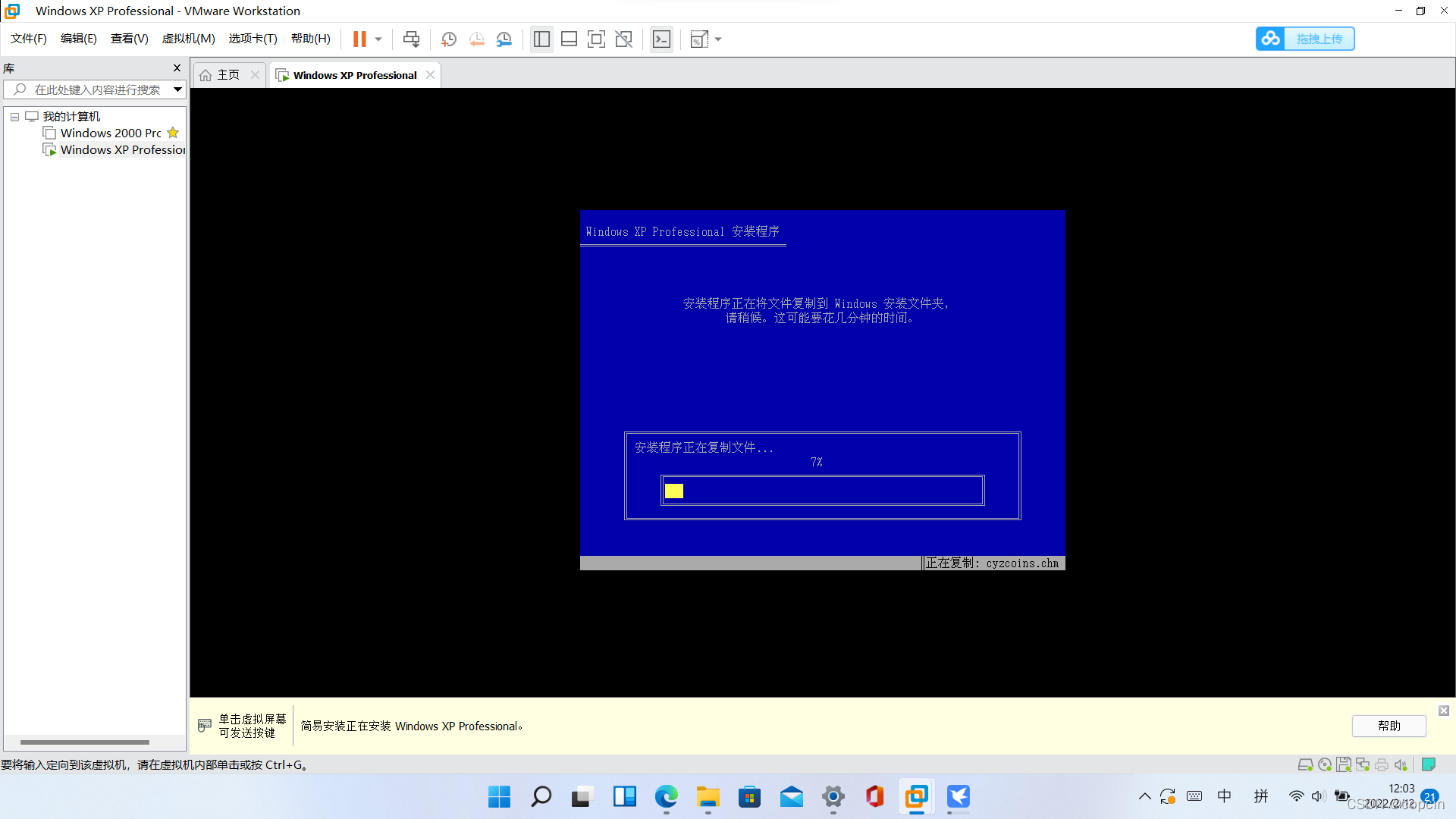Click the 拍摄上传 (upload) button
The image size is (1456, 819).
coord(1304,38)
